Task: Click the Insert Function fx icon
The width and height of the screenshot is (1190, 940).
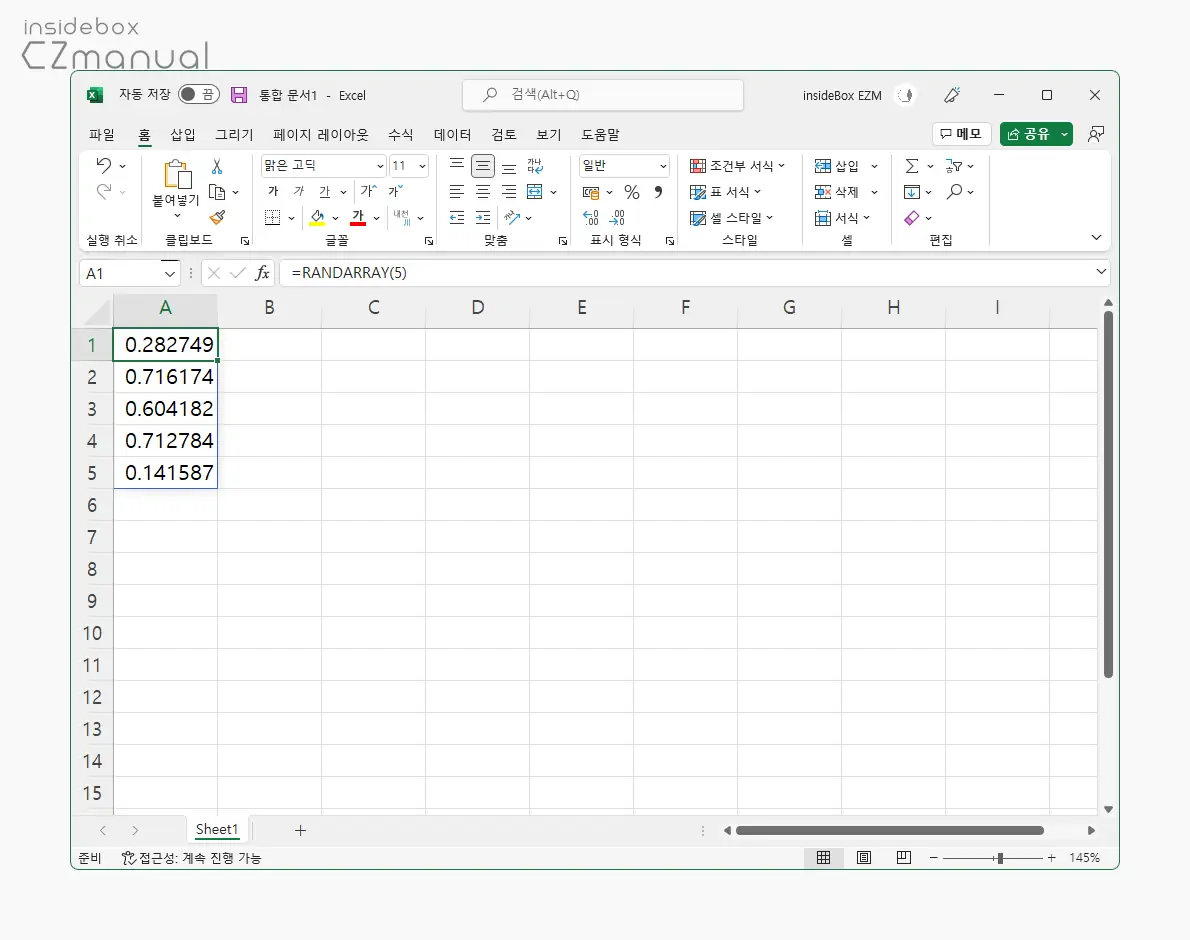Action: [x=262, y=273]
